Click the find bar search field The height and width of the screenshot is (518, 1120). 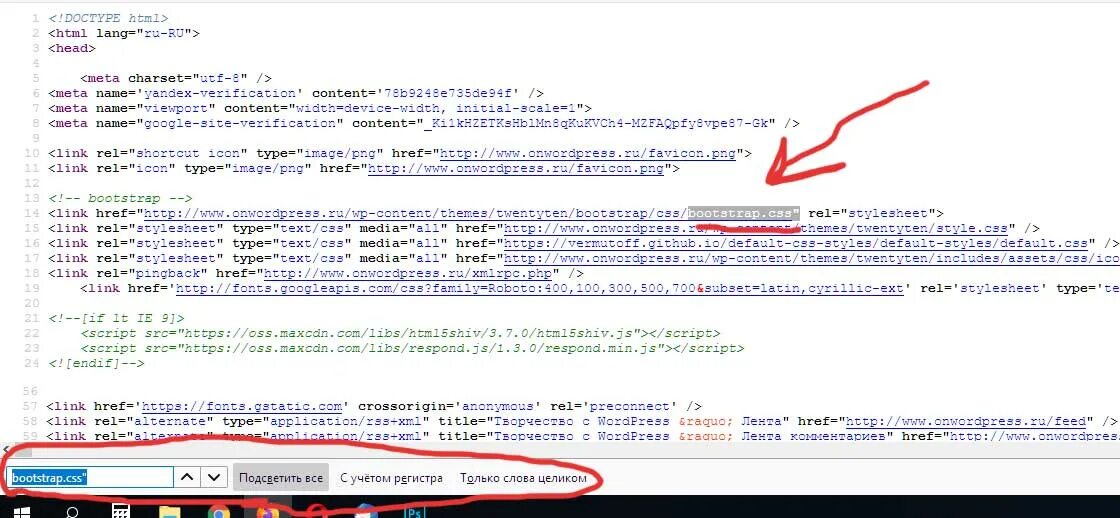click(x=90, y=478)
